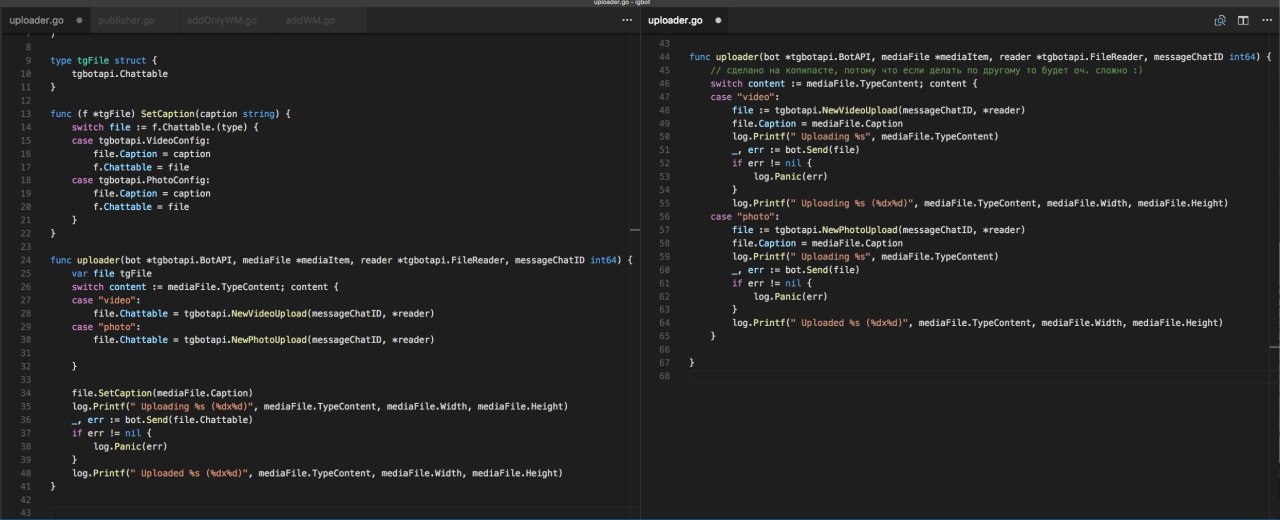Switch to the publisher.go tab
The height and width of the screenshot is (520, 1280).
click(126, 20)
